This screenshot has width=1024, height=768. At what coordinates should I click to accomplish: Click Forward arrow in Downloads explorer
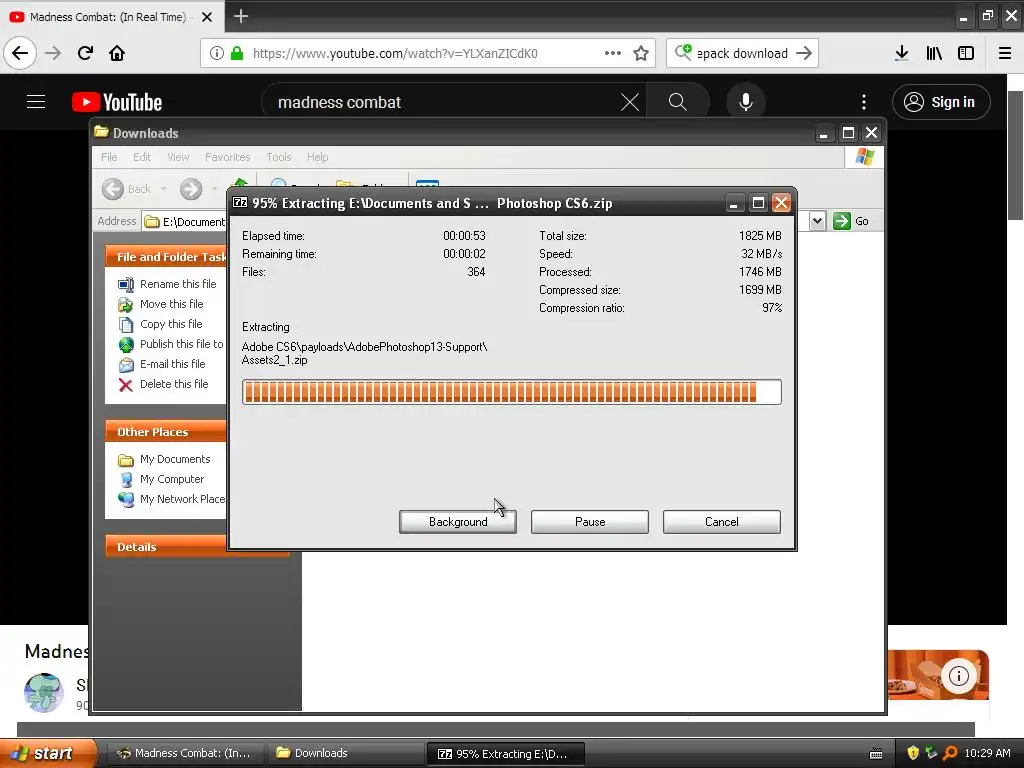coord(191,189)
